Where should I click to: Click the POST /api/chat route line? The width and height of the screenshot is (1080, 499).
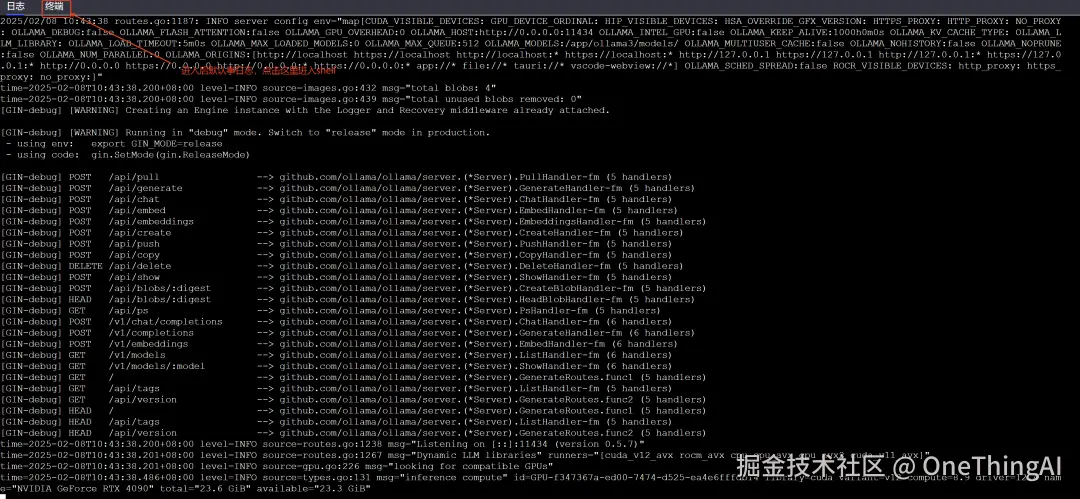(336, 199)
